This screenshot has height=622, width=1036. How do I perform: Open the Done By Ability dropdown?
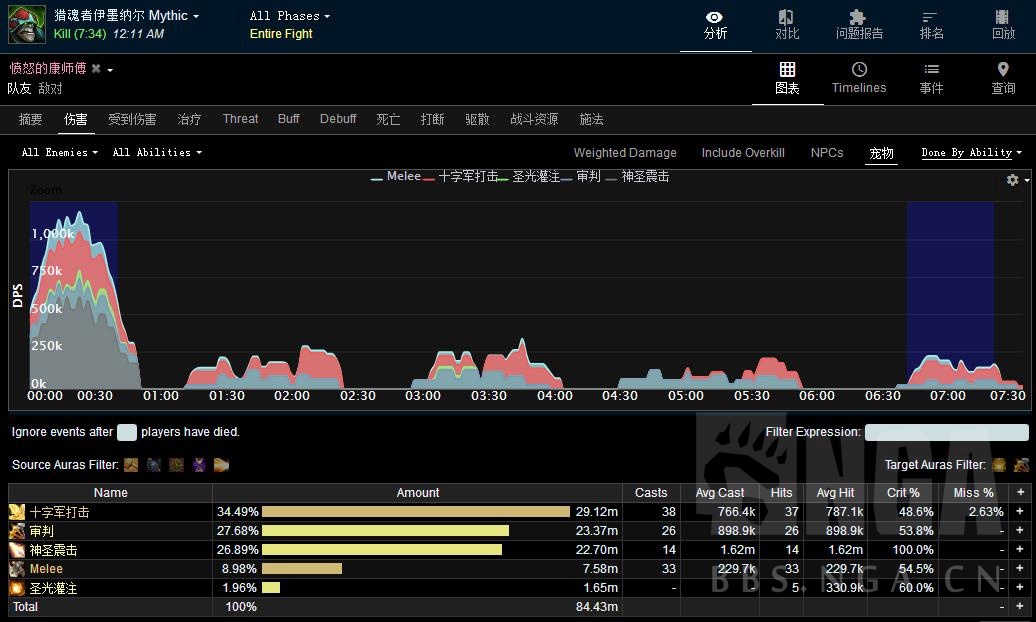971,153
